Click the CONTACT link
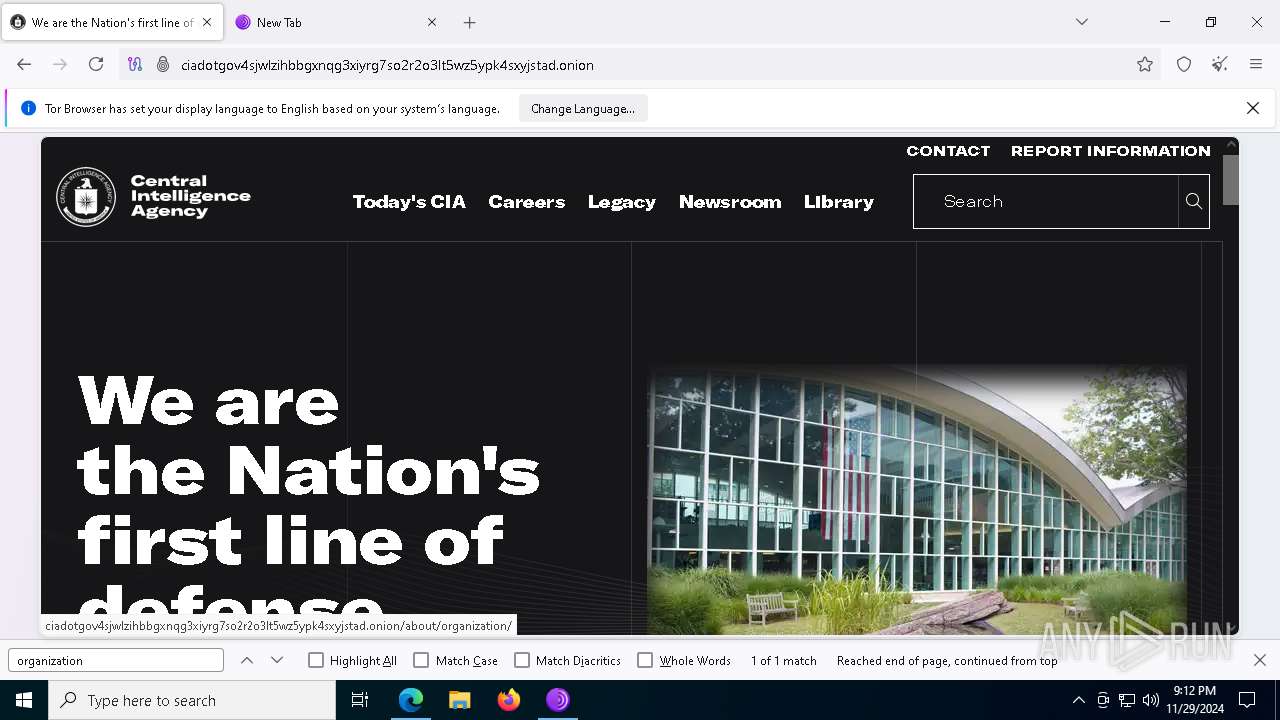Screen dimensions: 1280x720 pyautogui.click(x=948, y=151)
